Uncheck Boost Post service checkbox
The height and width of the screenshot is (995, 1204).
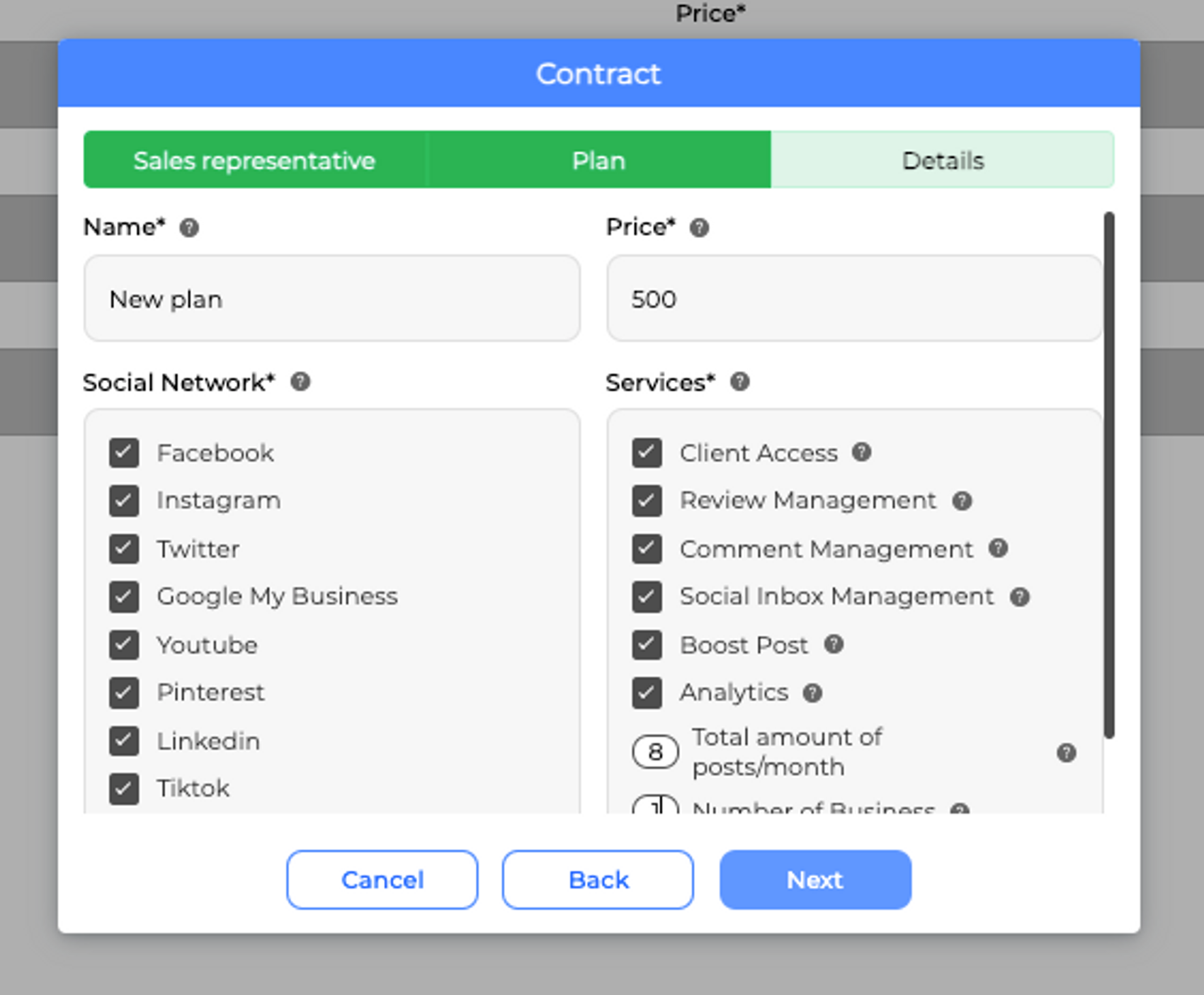point(647,645)
